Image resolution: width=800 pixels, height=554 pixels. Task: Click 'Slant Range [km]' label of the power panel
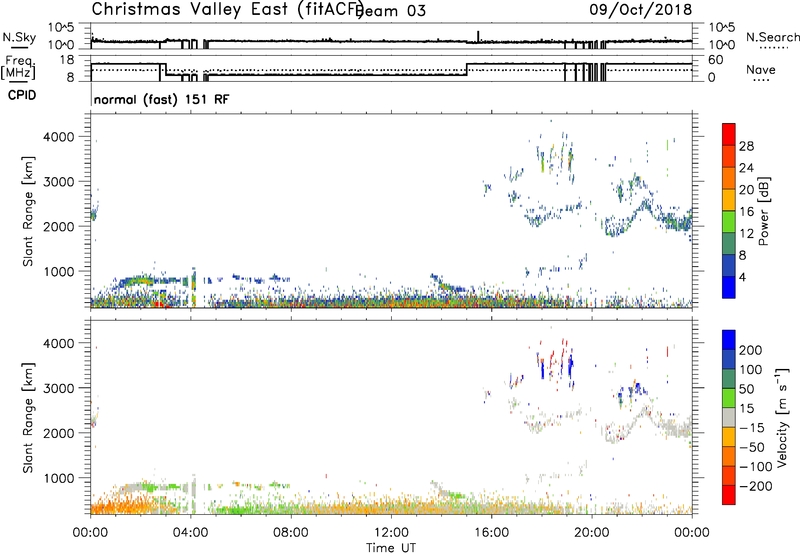tap(28, 211)
